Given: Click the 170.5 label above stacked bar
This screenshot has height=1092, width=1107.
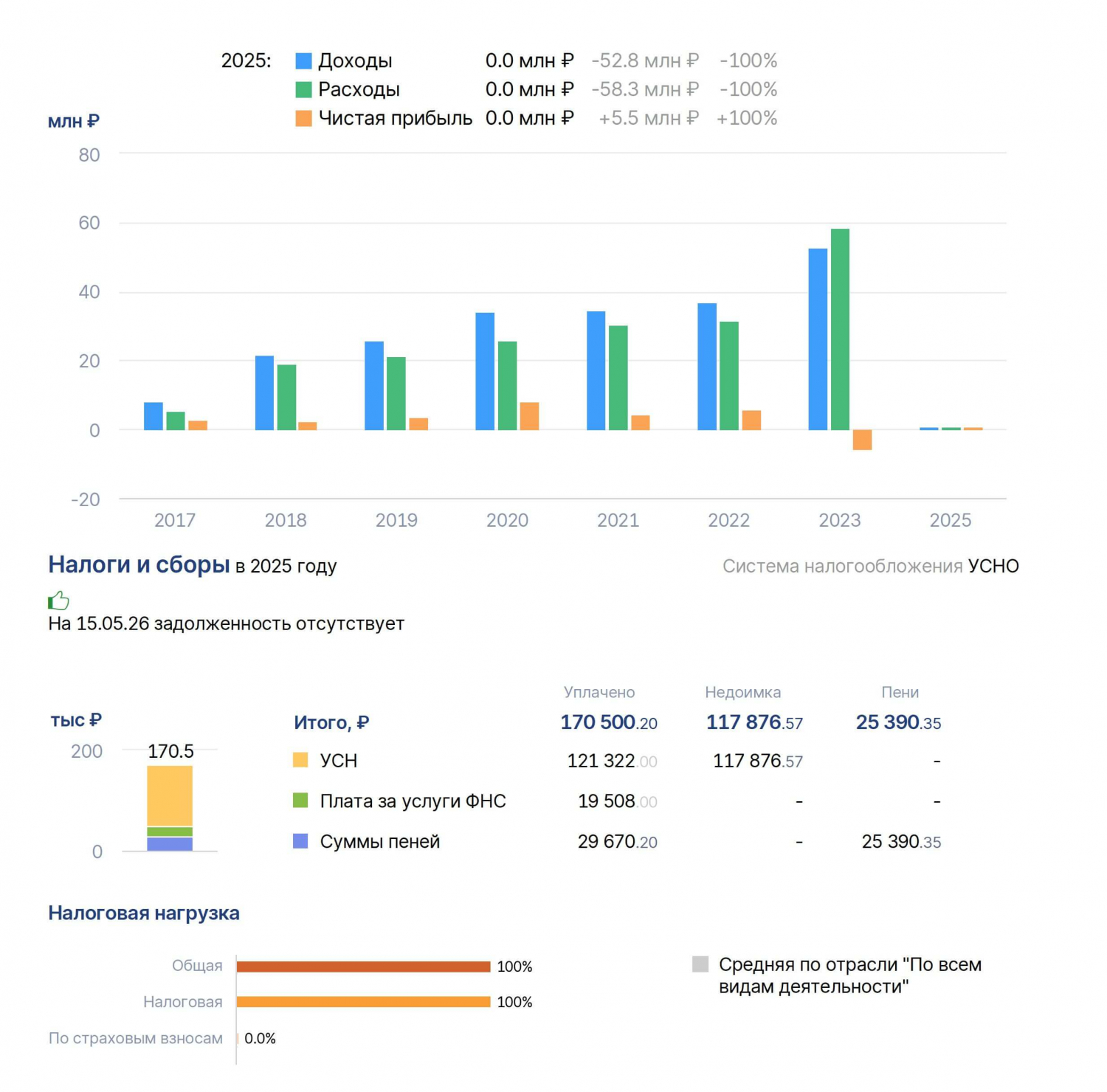Looking at the screenshot, I should point(170,751).
